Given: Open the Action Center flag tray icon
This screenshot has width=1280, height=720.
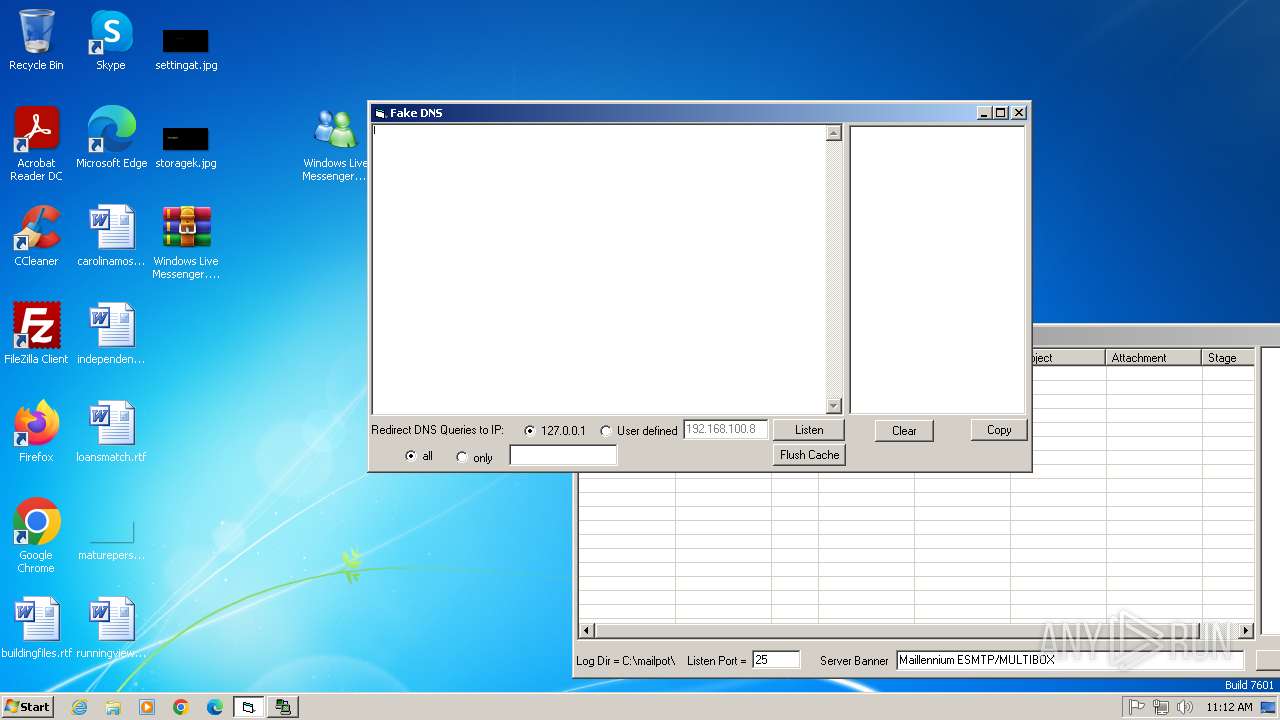Looking at the screenshot, I should pos(1137,707).
